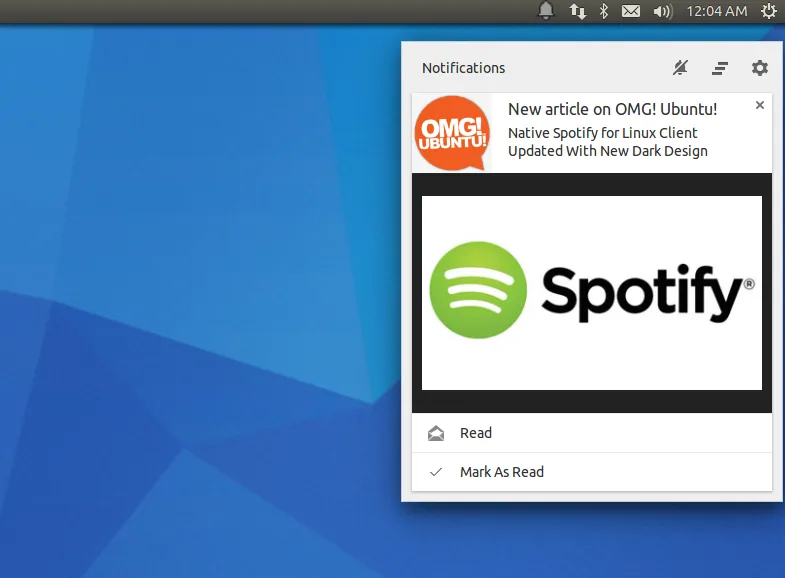Viewport: 785px width, 578px height.
Task: Click the Spotify logo preview image
Action: tap(592, 292)
